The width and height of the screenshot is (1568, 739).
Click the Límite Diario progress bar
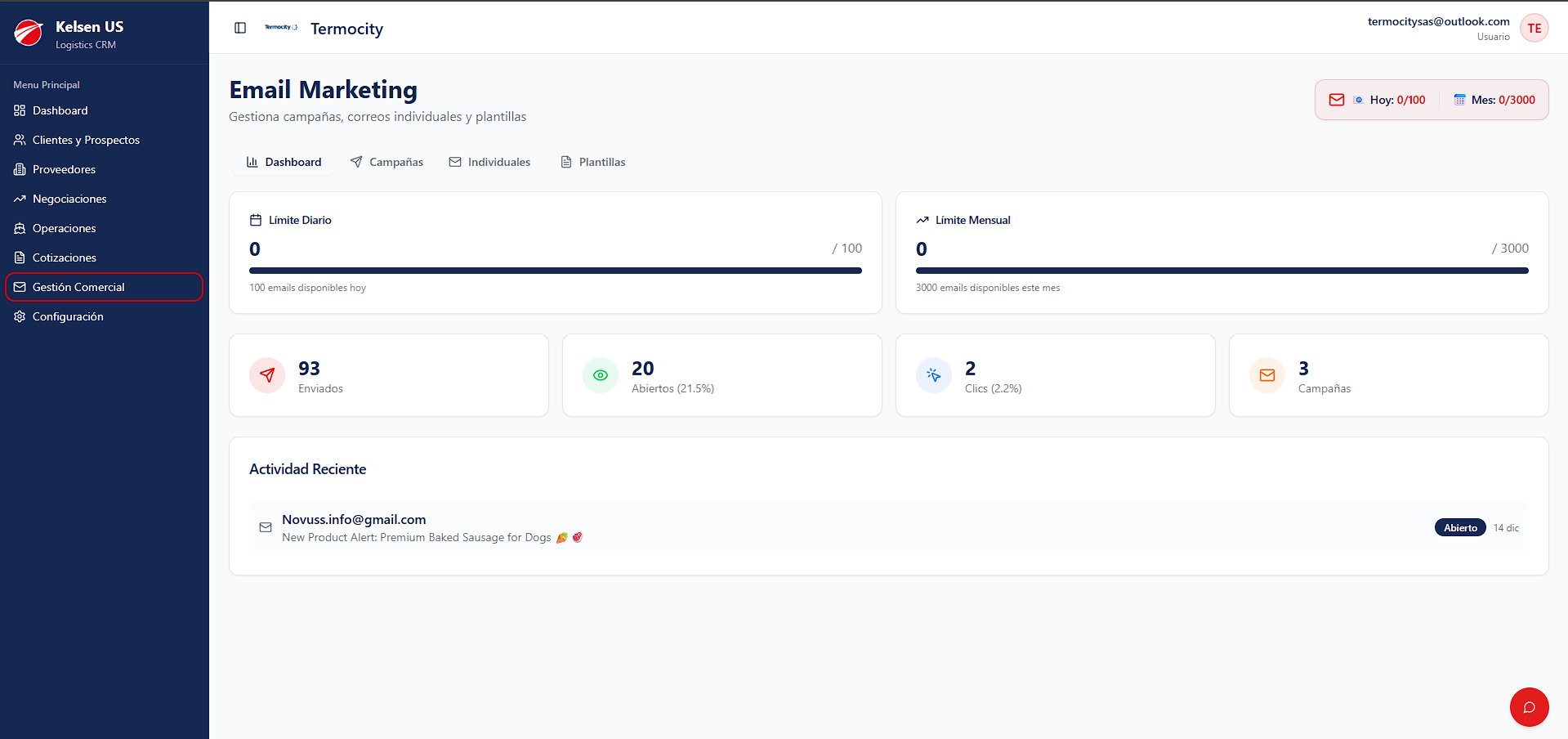tap(556, 271)
